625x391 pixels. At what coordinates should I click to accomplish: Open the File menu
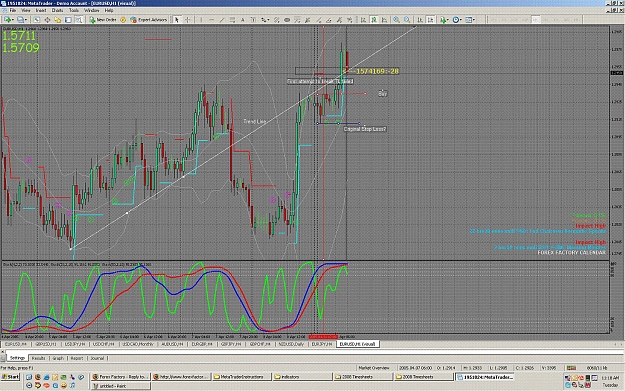pos(13,10)
